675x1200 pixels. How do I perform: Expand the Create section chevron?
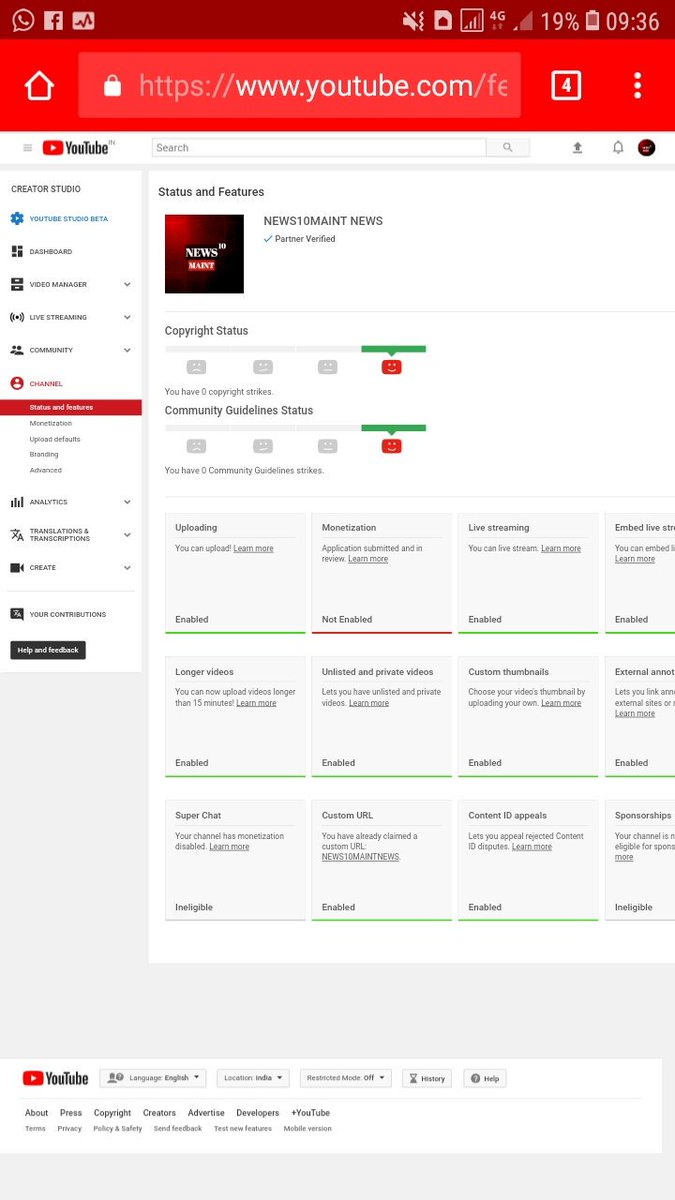127,567
